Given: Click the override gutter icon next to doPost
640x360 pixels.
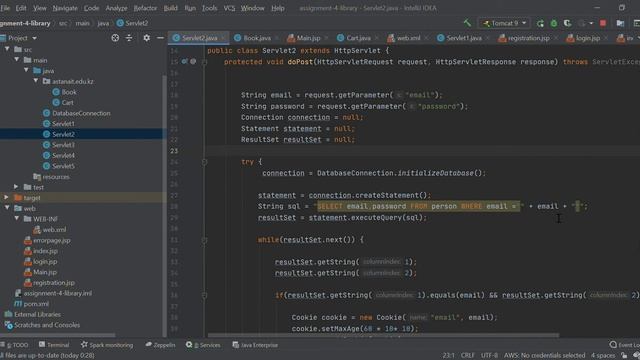Looking at the screenshot, I should [184, 62].
